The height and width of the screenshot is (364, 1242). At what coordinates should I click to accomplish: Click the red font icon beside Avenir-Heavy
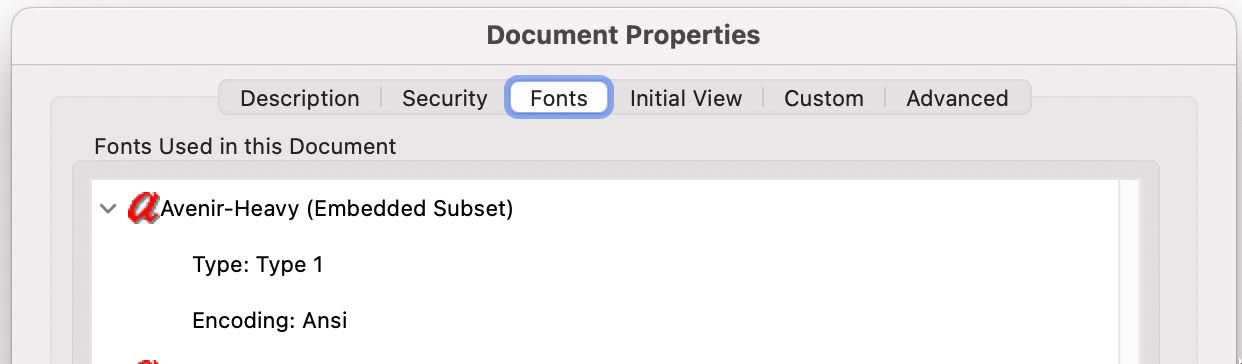(x=144, y=209)
